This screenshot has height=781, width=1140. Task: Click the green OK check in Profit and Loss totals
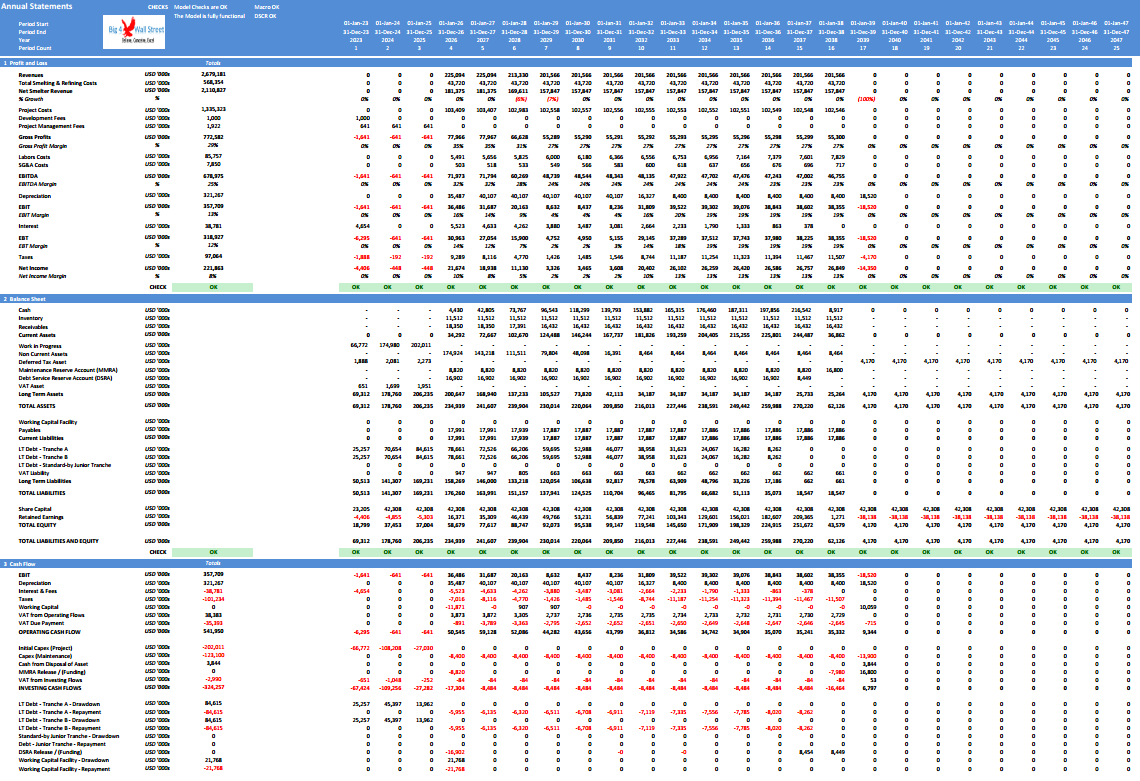(x=213, y=287)
